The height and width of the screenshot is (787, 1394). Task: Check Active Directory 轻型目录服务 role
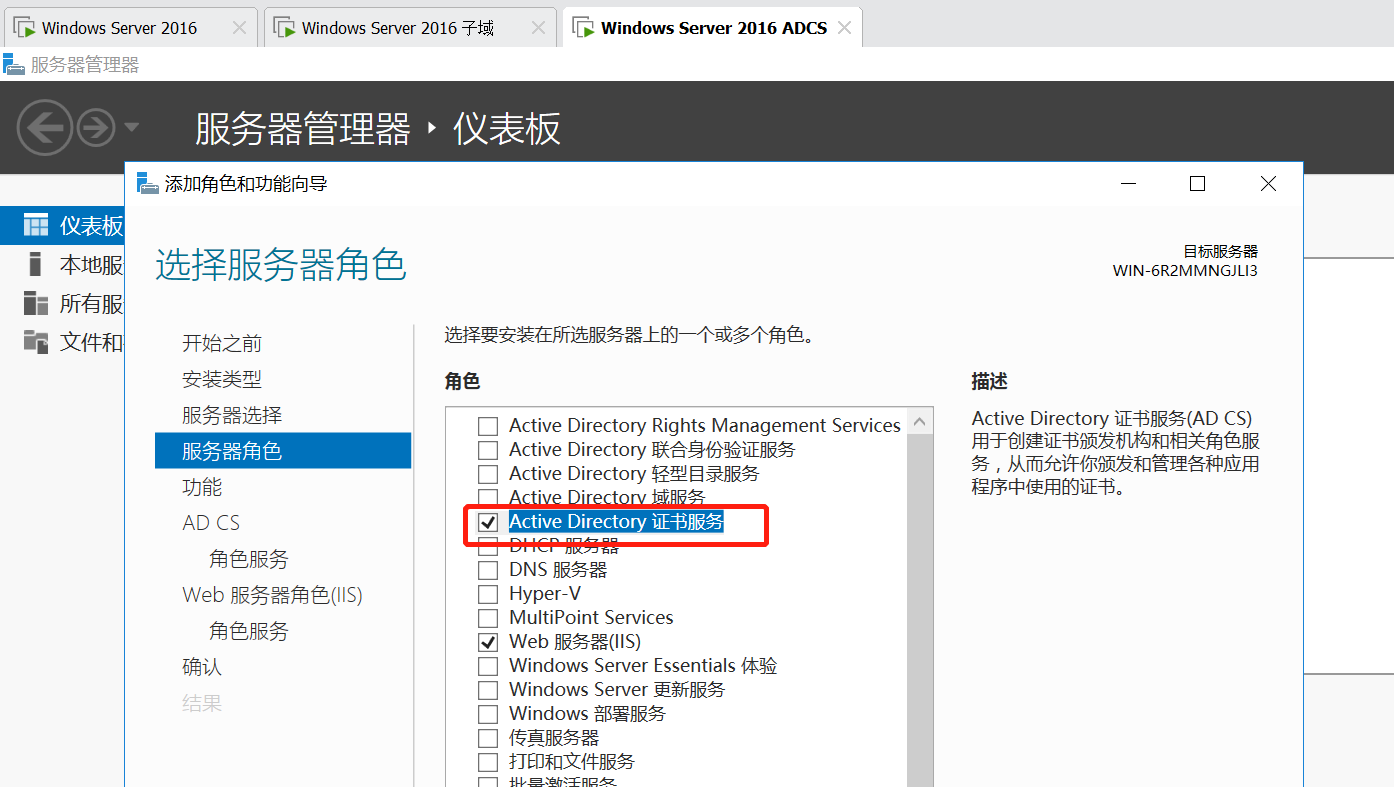click(x=488, y=474)
